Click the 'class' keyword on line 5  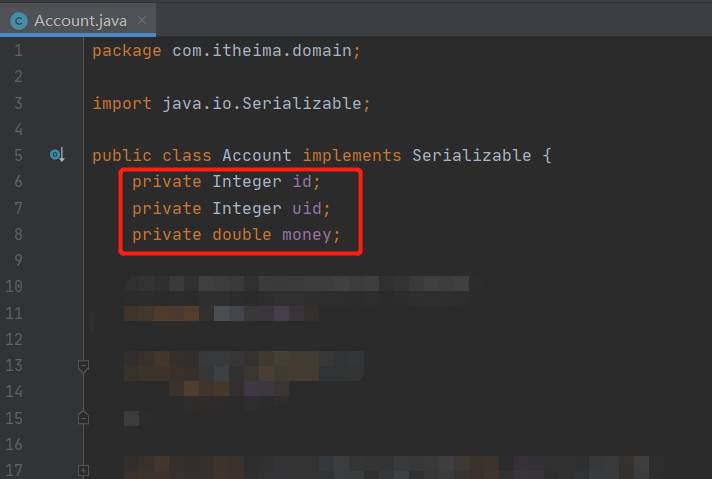pos(187,156)
